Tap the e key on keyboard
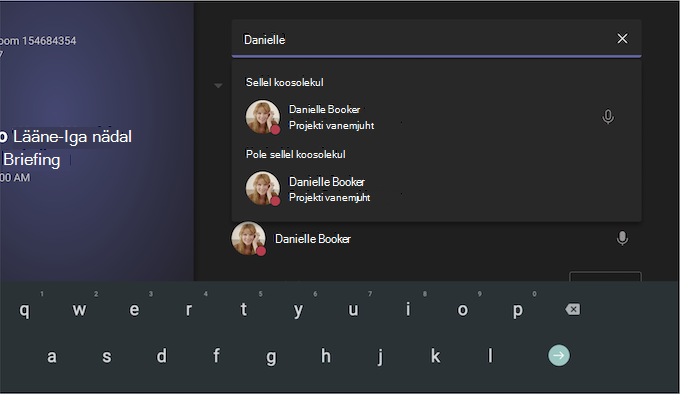Screen dimensions: 680x394 click(x=134, y=310)
